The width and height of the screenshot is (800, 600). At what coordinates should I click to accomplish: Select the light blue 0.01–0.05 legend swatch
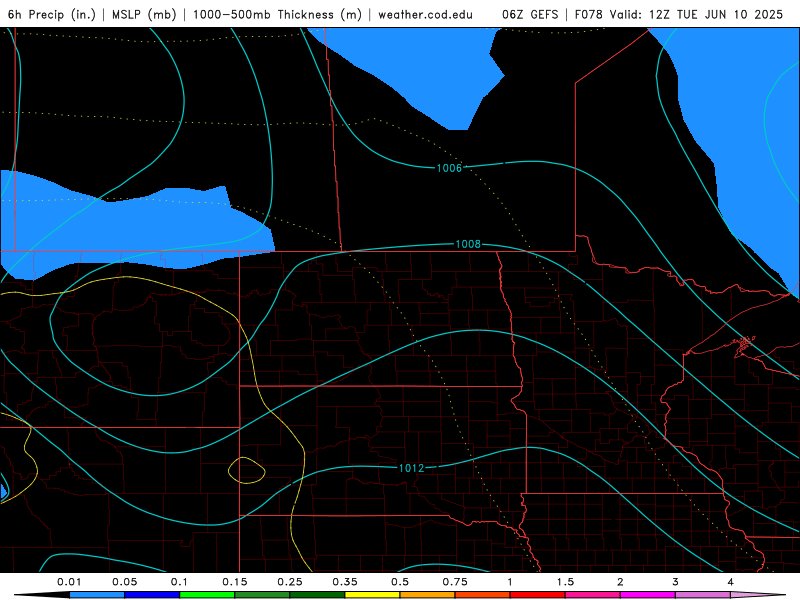97,595
